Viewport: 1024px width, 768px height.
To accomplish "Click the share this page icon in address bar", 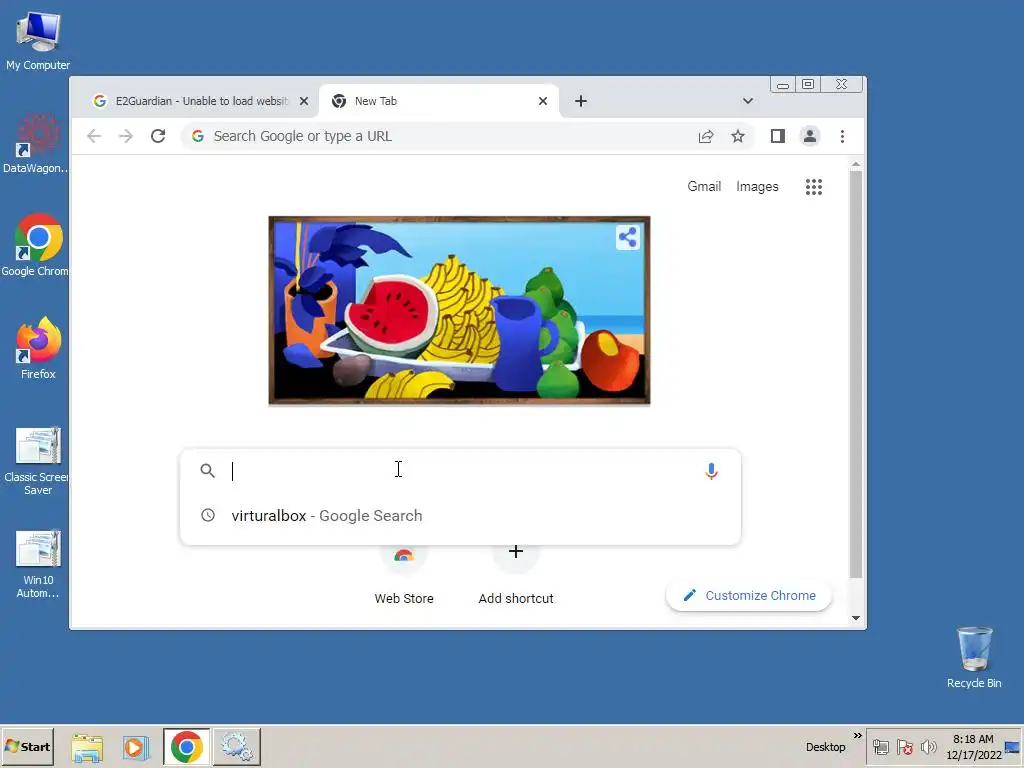I will pyautogui.click(x=706, y=136).
